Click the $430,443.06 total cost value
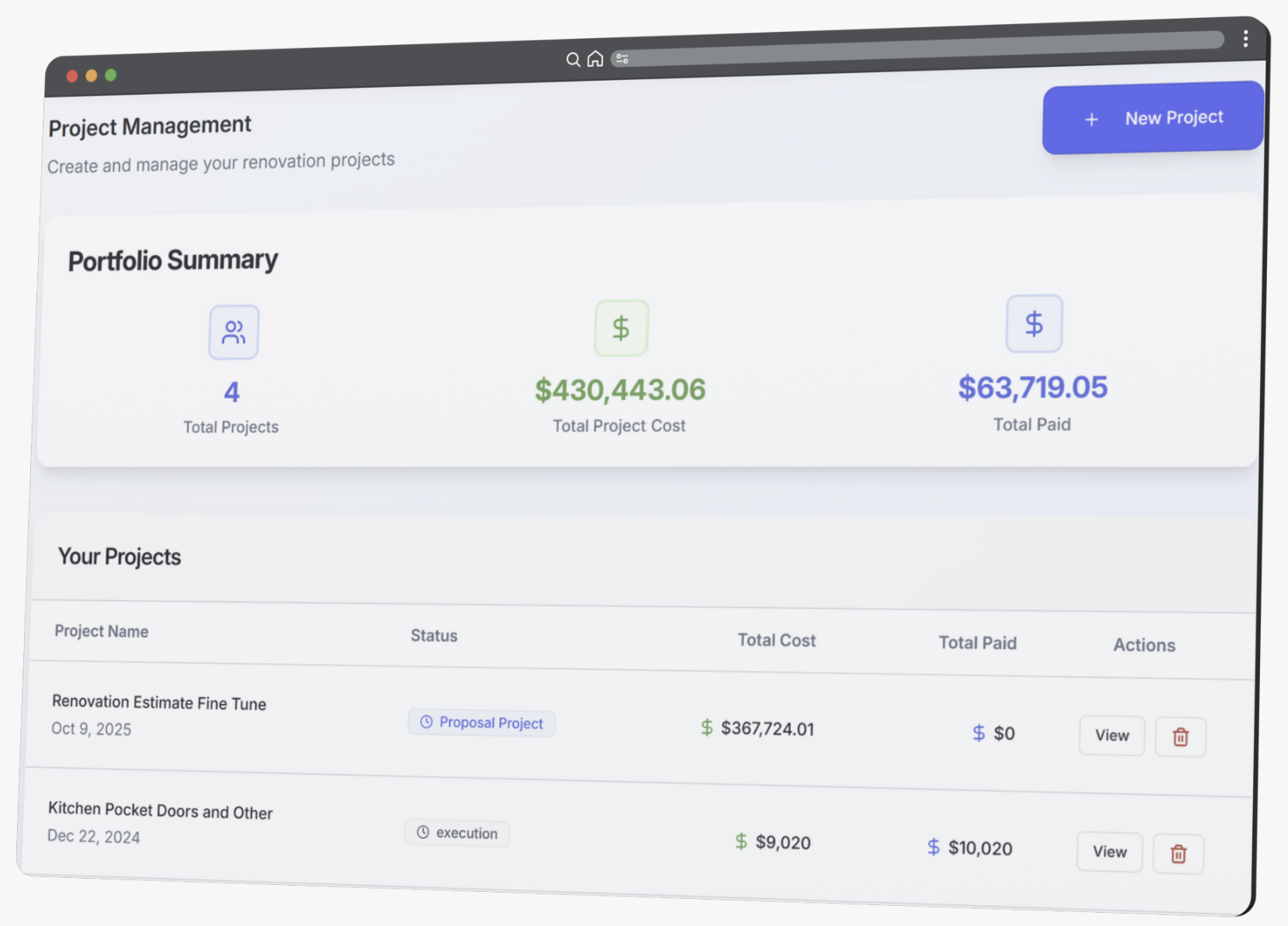The height and width of the screenshot is (926, 1288). click(x=620, y=389)
